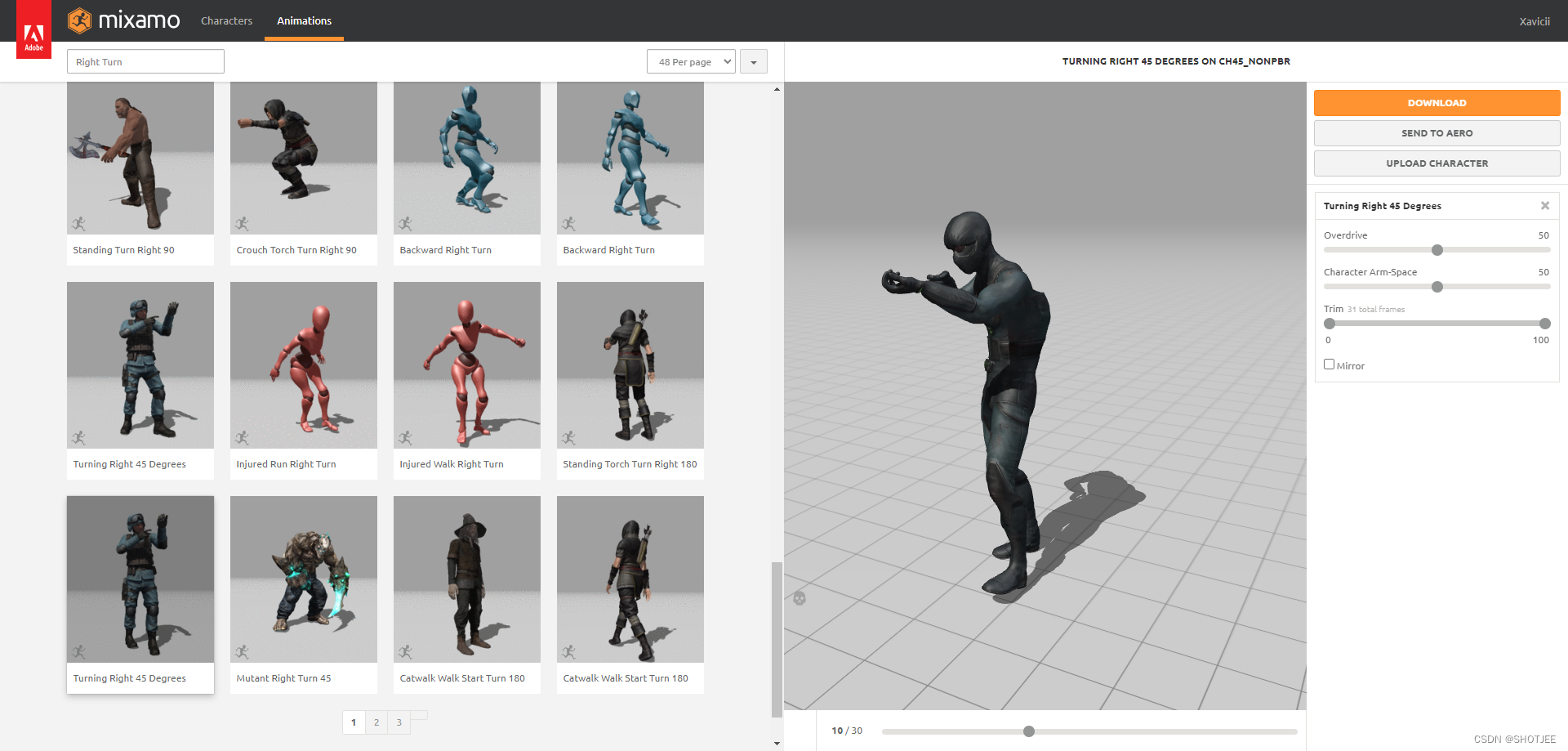Go to results page 2
Viewport: 1568px width, 751px height.
tap(376, 722)
